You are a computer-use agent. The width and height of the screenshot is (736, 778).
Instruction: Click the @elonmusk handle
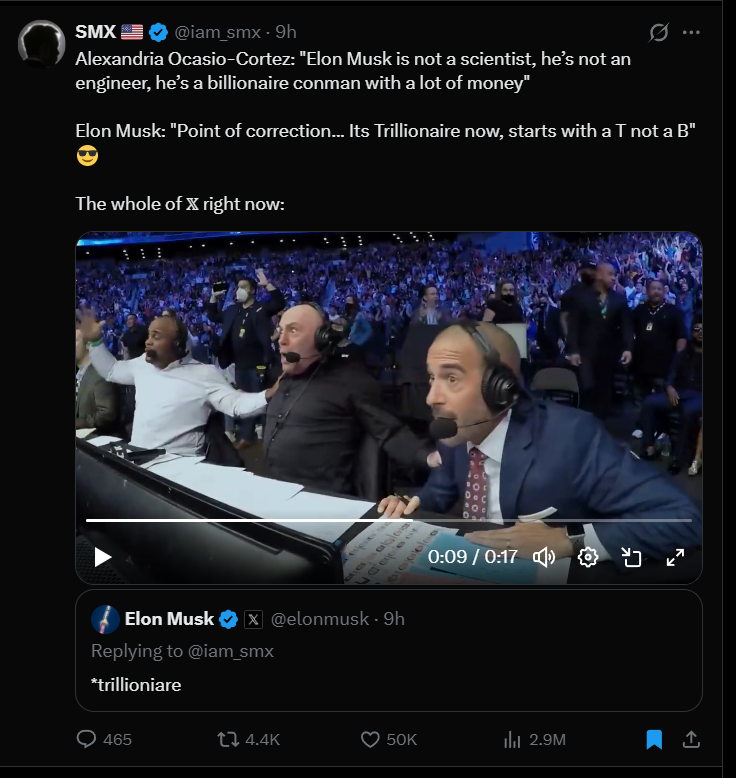(322, 619)
